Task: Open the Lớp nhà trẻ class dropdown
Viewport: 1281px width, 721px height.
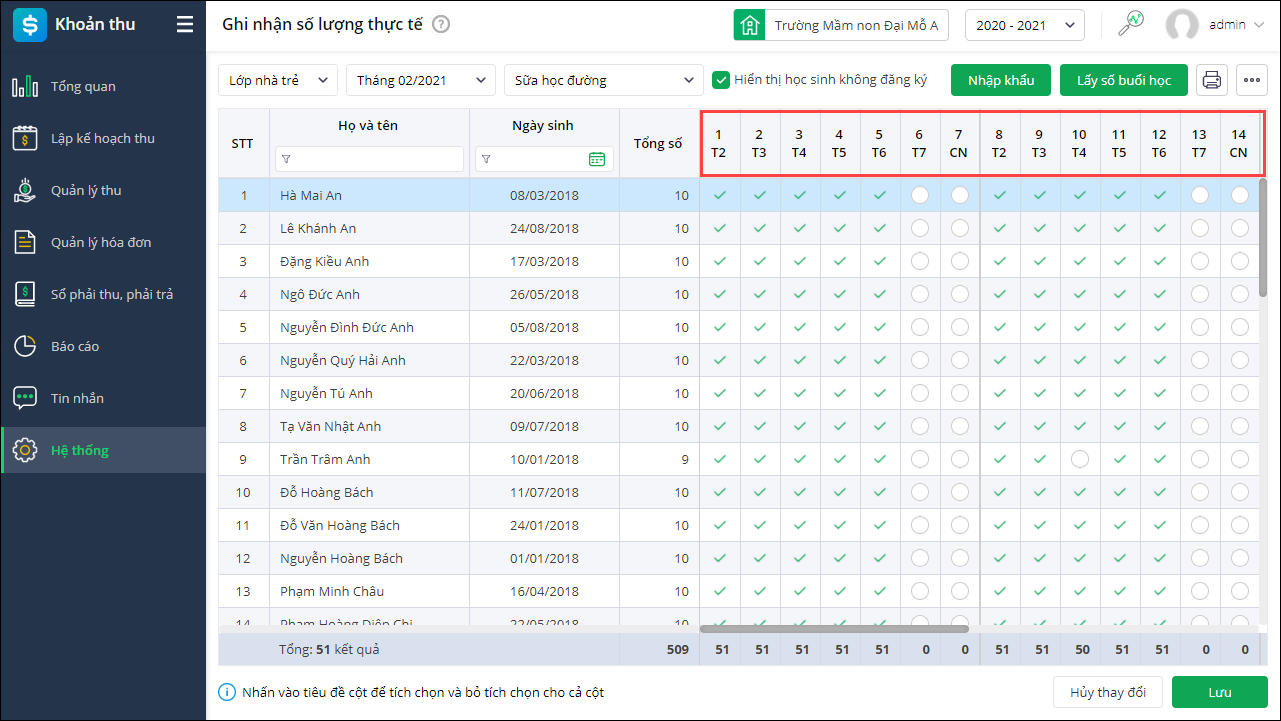Action: coord(277,80)
